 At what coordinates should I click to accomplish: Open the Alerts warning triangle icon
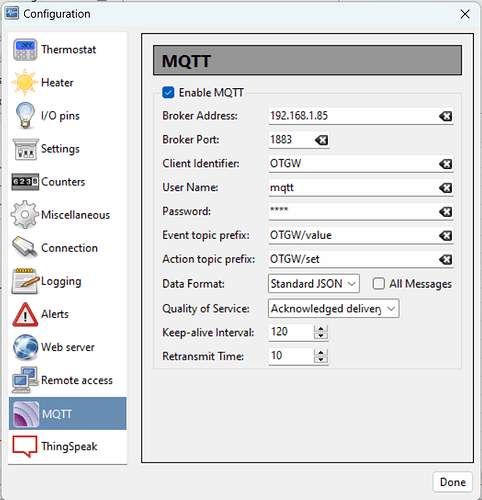point(25,314)
